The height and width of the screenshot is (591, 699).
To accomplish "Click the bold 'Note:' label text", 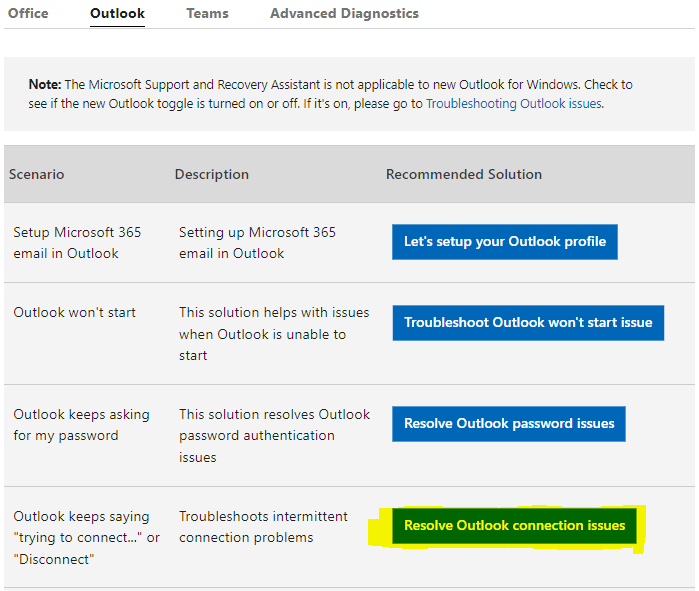I will (45, 85).
